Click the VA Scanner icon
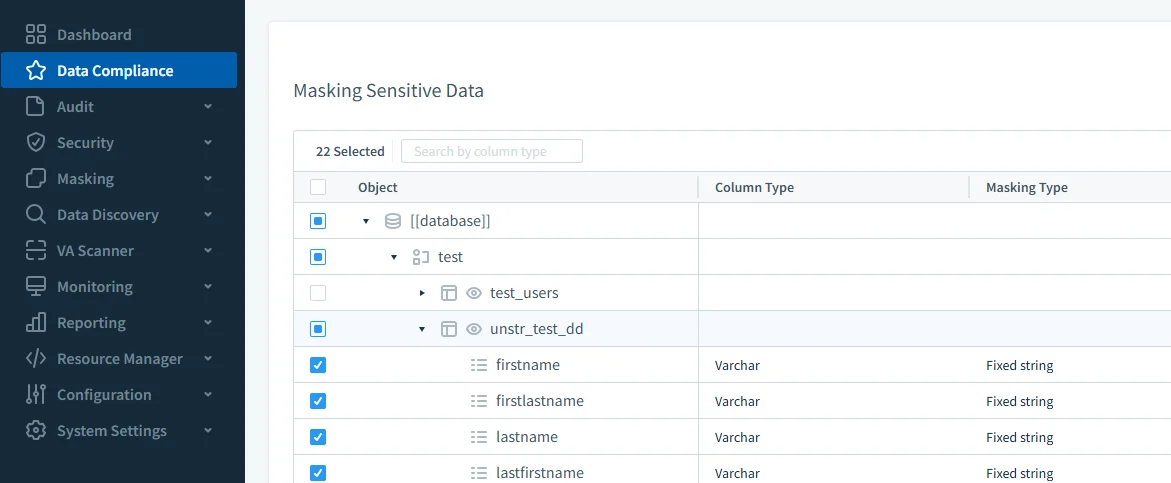 click(36, 251)
